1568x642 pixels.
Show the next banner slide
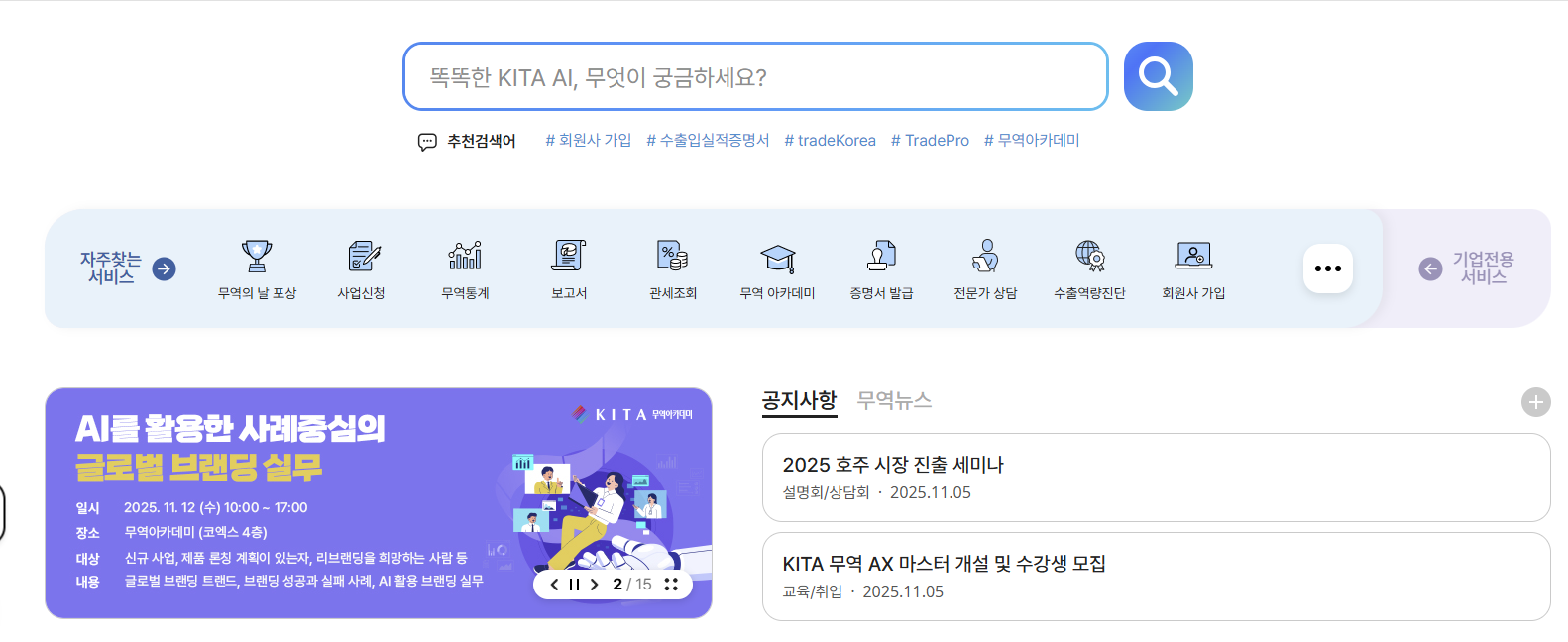[x=594, y=585]
